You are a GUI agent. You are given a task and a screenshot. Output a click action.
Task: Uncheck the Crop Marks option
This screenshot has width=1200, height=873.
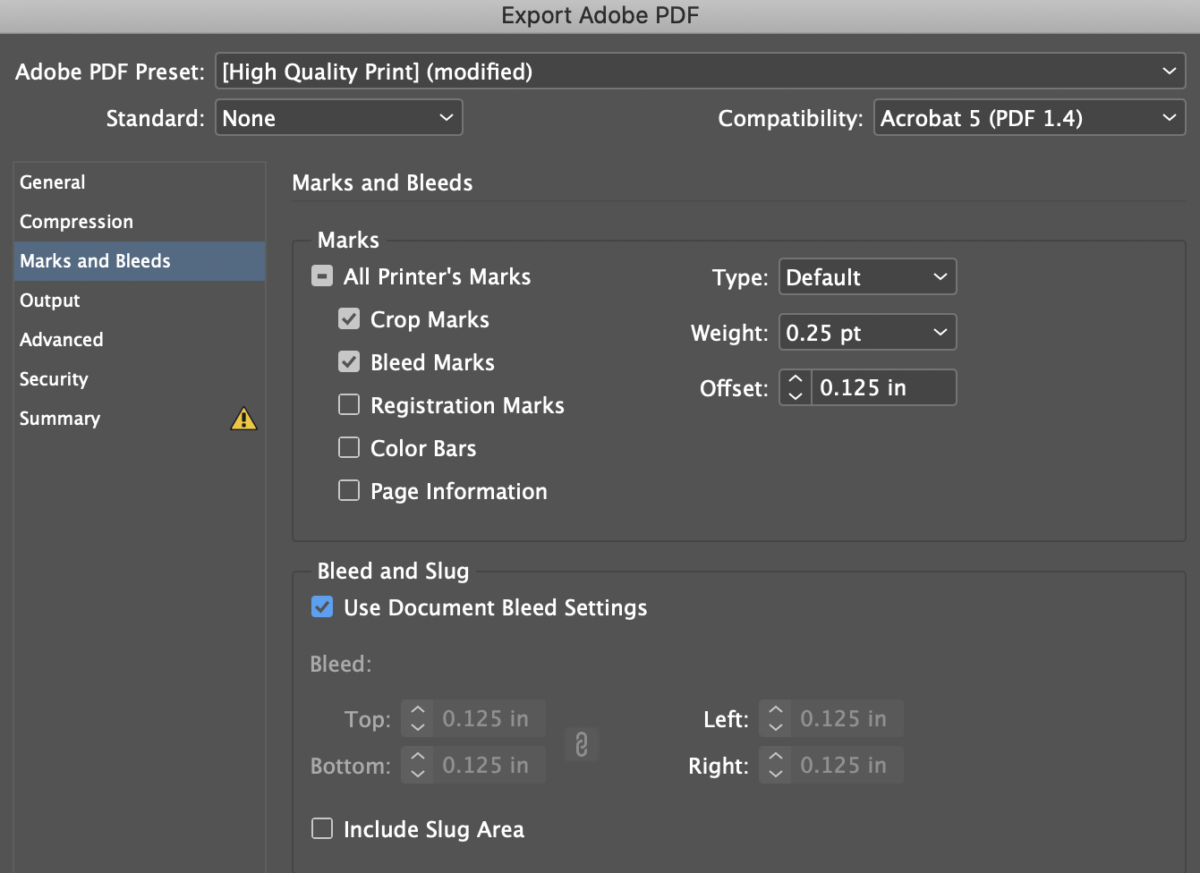(349, 318)
